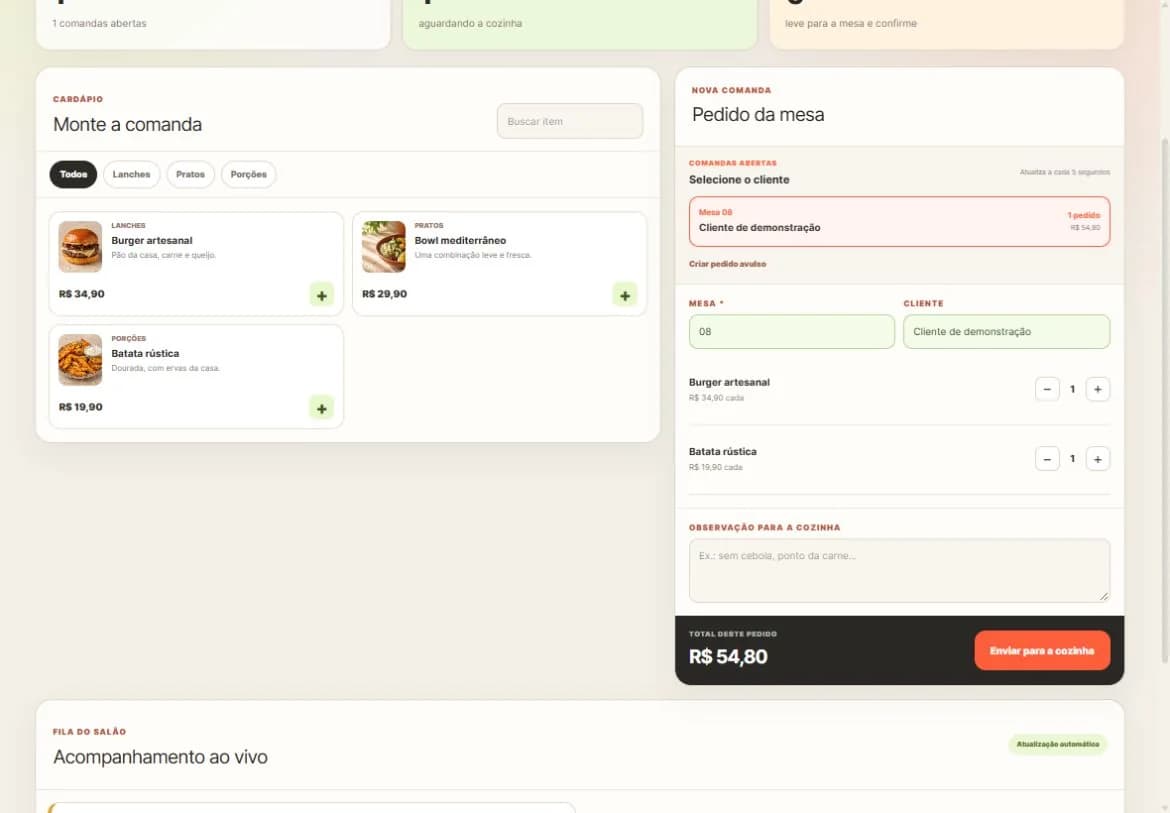Focus the Cliente name field
The image size is (1170, 813).
1007,332
